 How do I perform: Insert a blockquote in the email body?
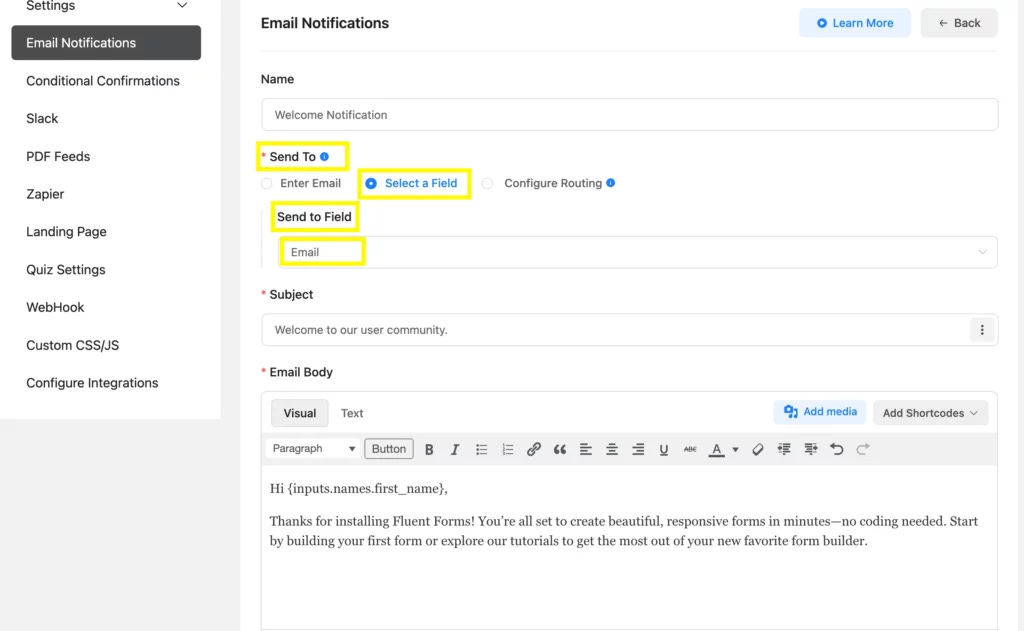click(x=559, y=449)
